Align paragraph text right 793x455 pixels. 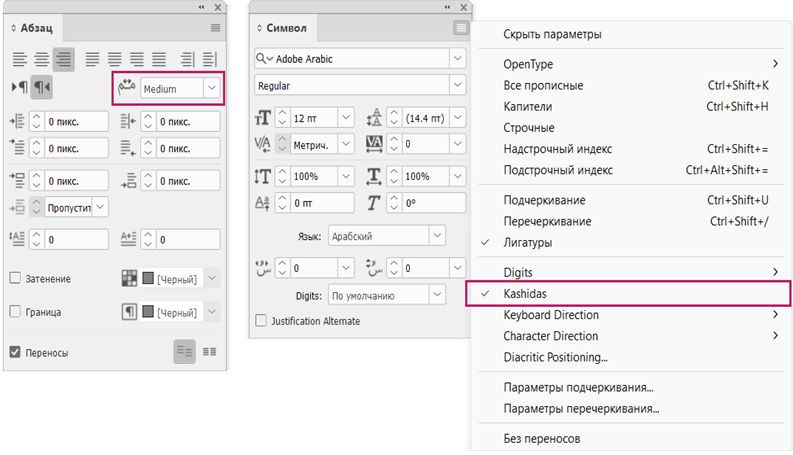(64, 60)
